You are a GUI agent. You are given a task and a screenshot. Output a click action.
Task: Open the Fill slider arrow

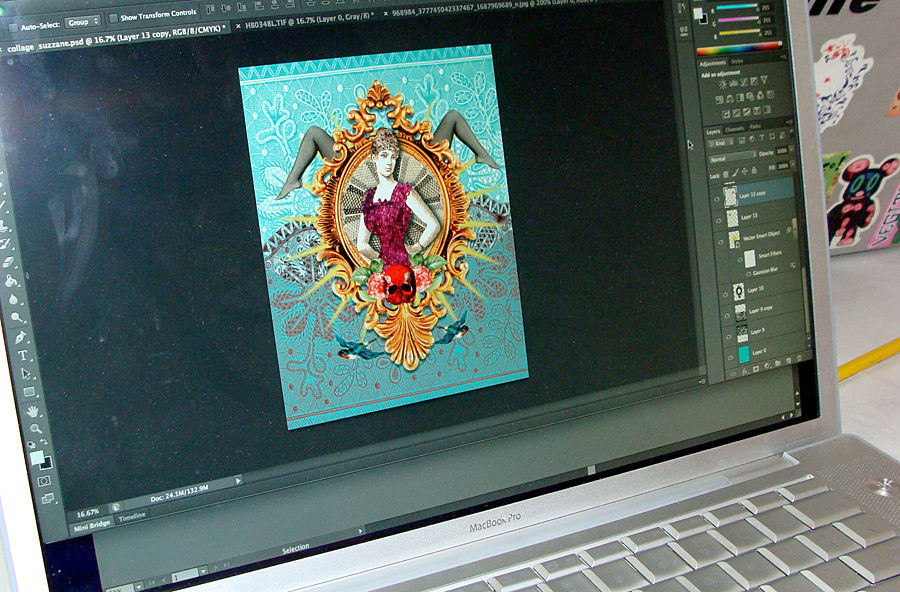click(x=793, y=164)
